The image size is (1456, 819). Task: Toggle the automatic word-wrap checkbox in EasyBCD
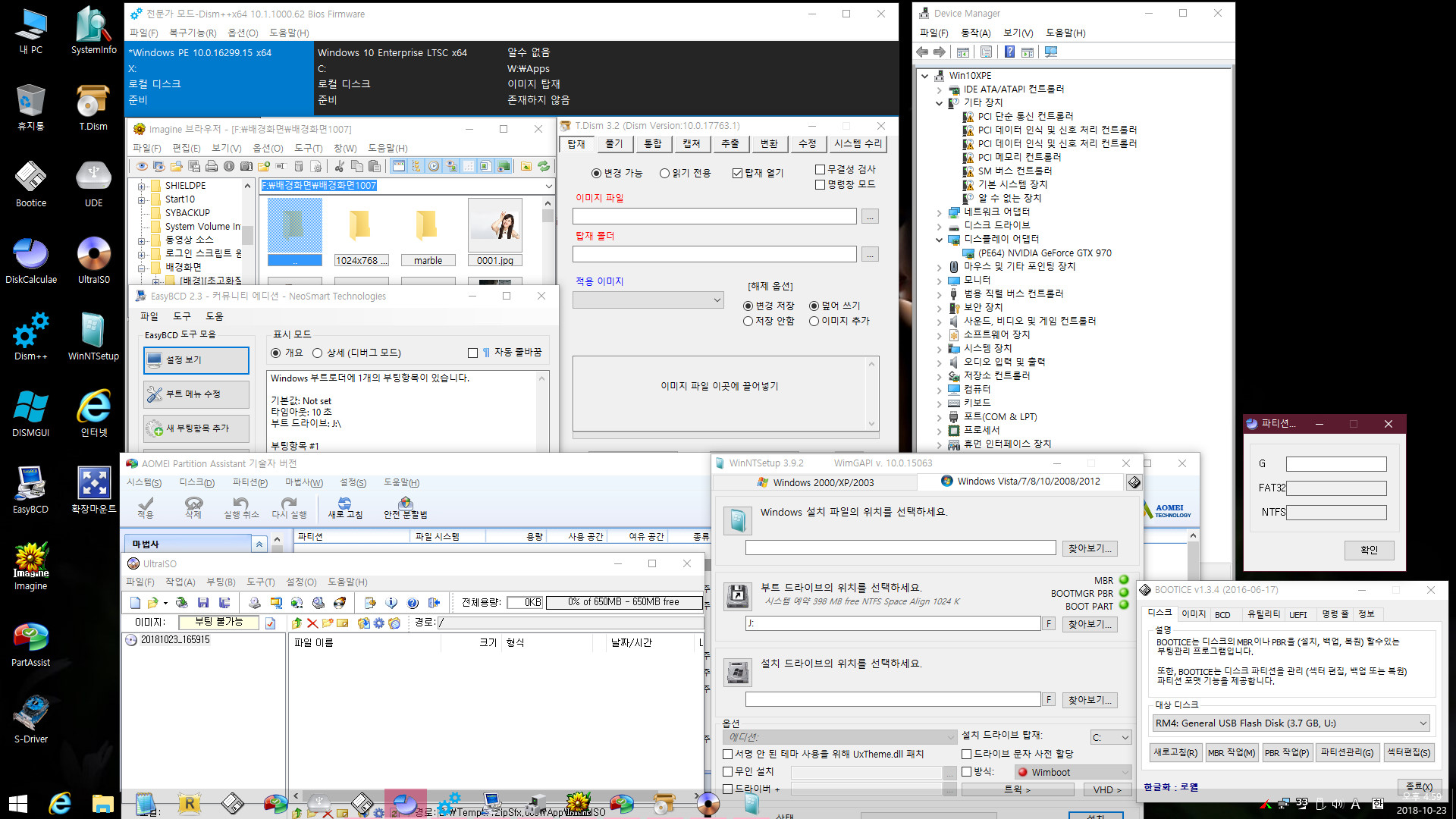click(473, 353)
